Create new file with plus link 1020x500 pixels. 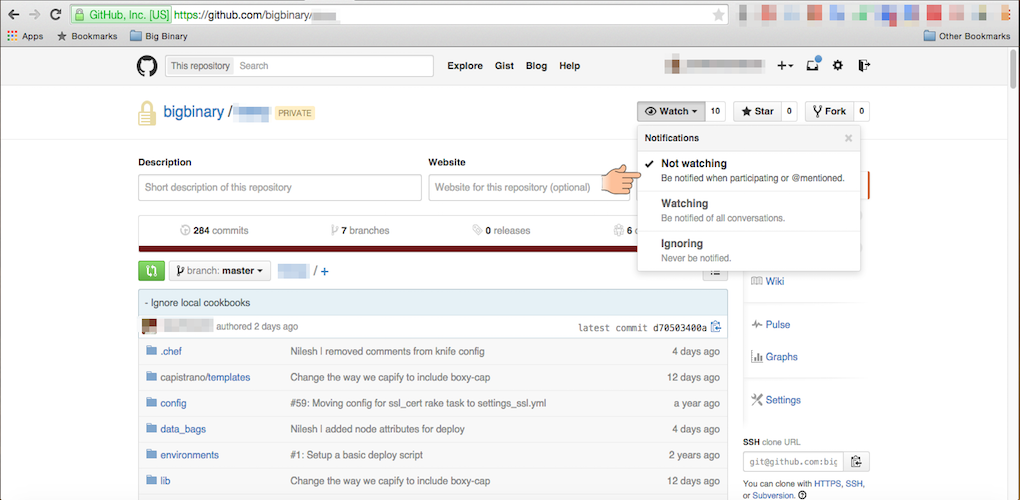325,271
